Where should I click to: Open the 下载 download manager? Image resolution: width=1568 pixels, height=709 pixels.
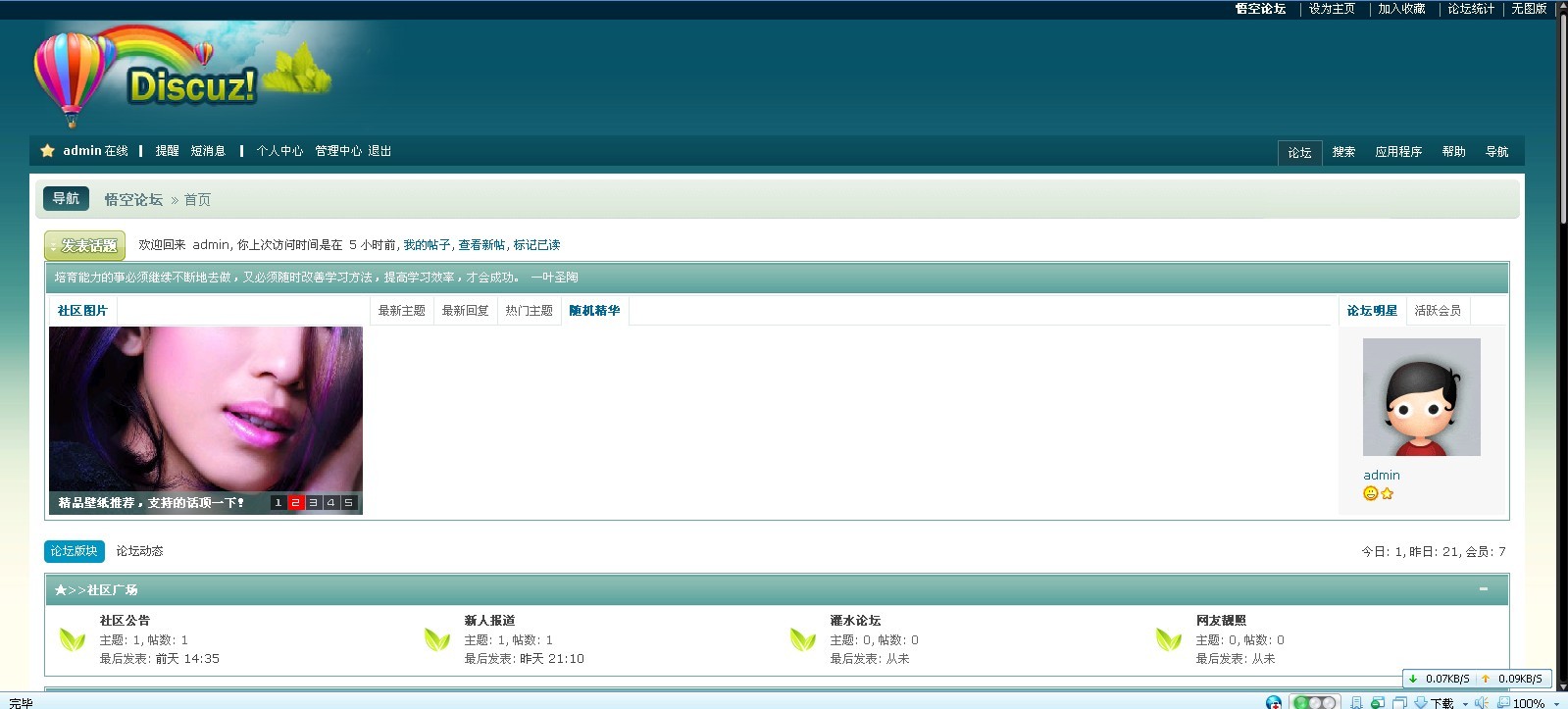point(1434,702)
